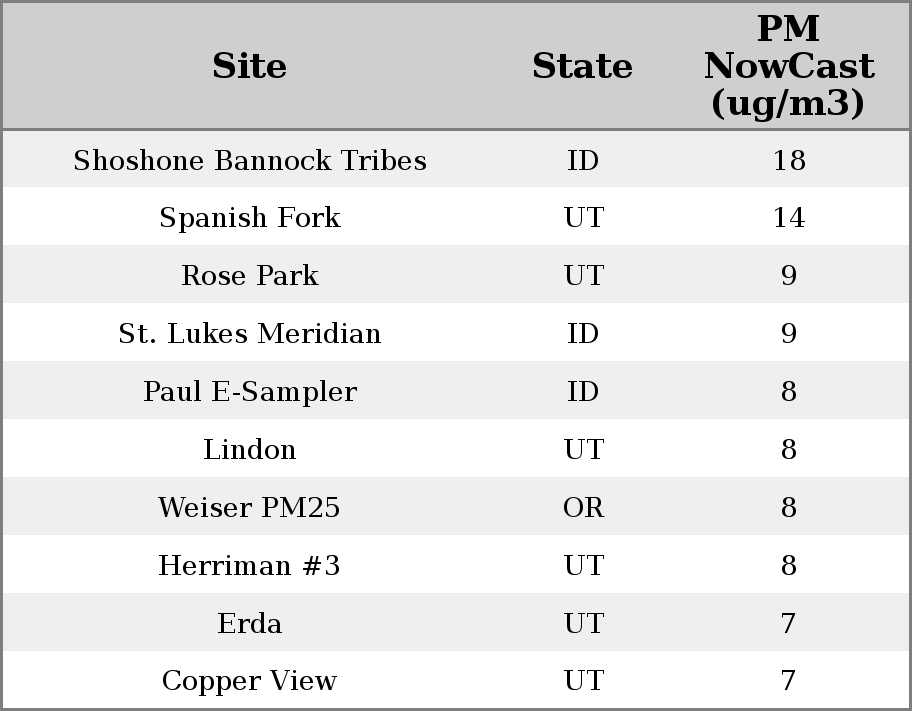912x711 pixels.
Task: Click the State column header
Action: (582, 66)
